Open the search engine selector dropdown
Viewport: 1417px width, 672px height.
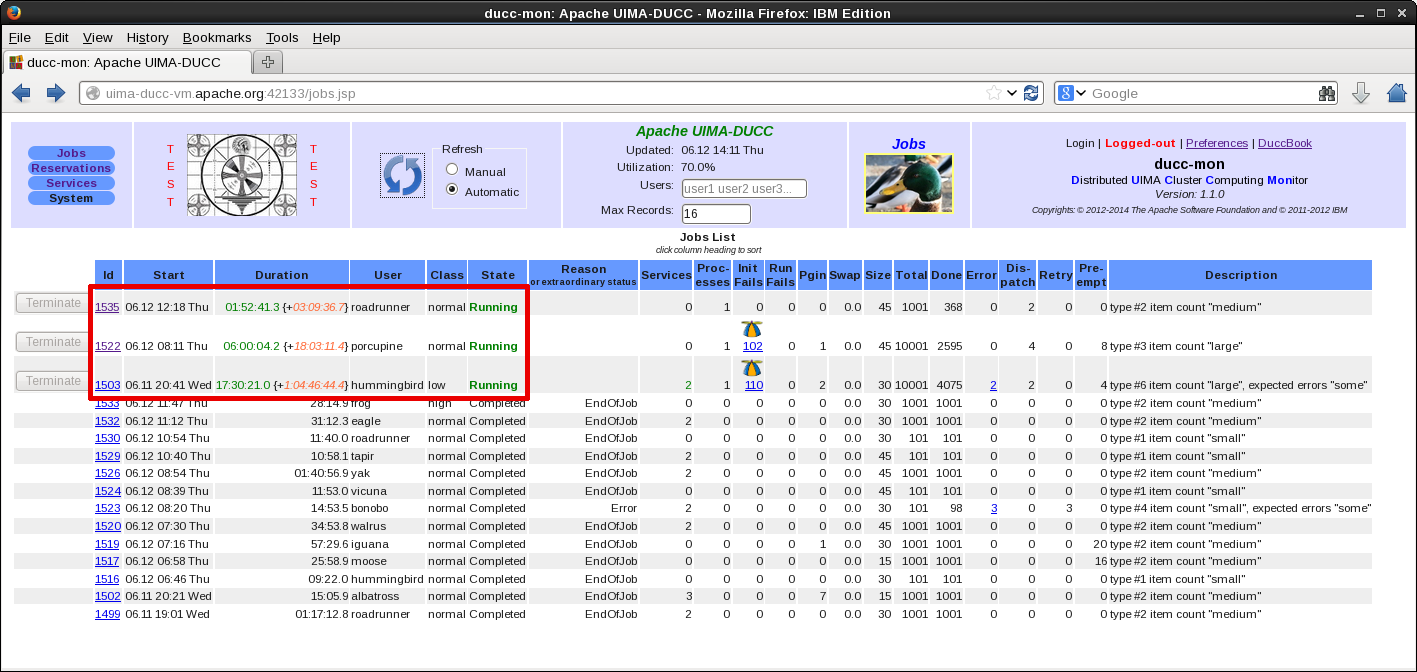(1072, 93)
